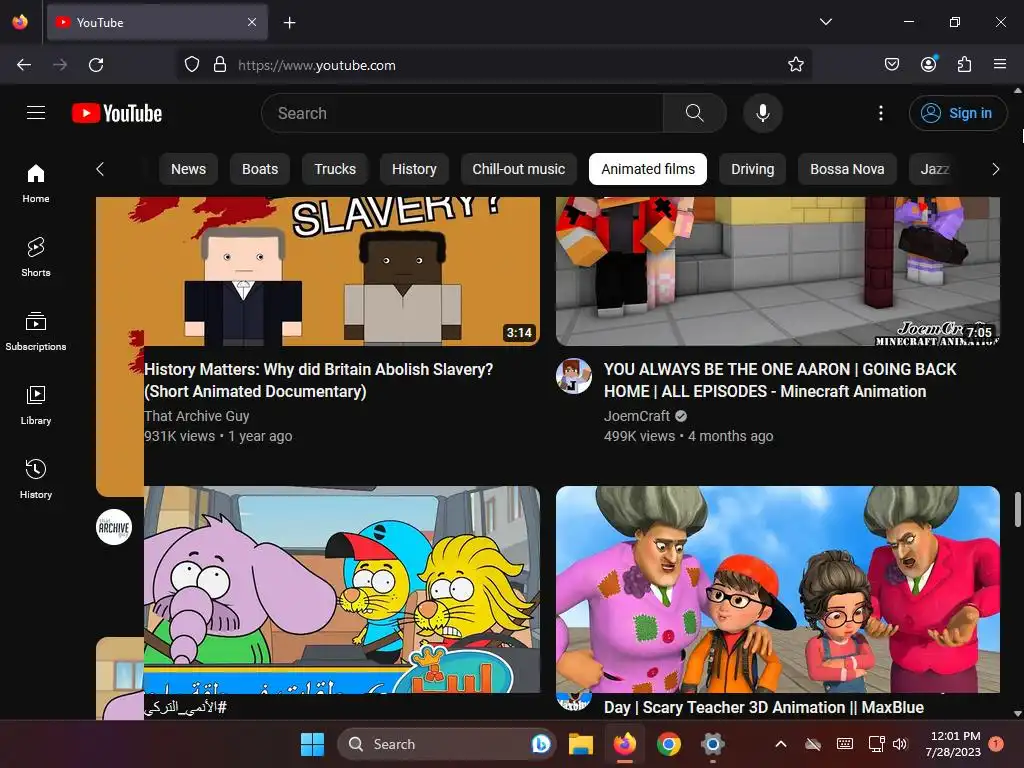1024x768 pixels.
Task: Click the search magnifier button
Action: (695, 113)
